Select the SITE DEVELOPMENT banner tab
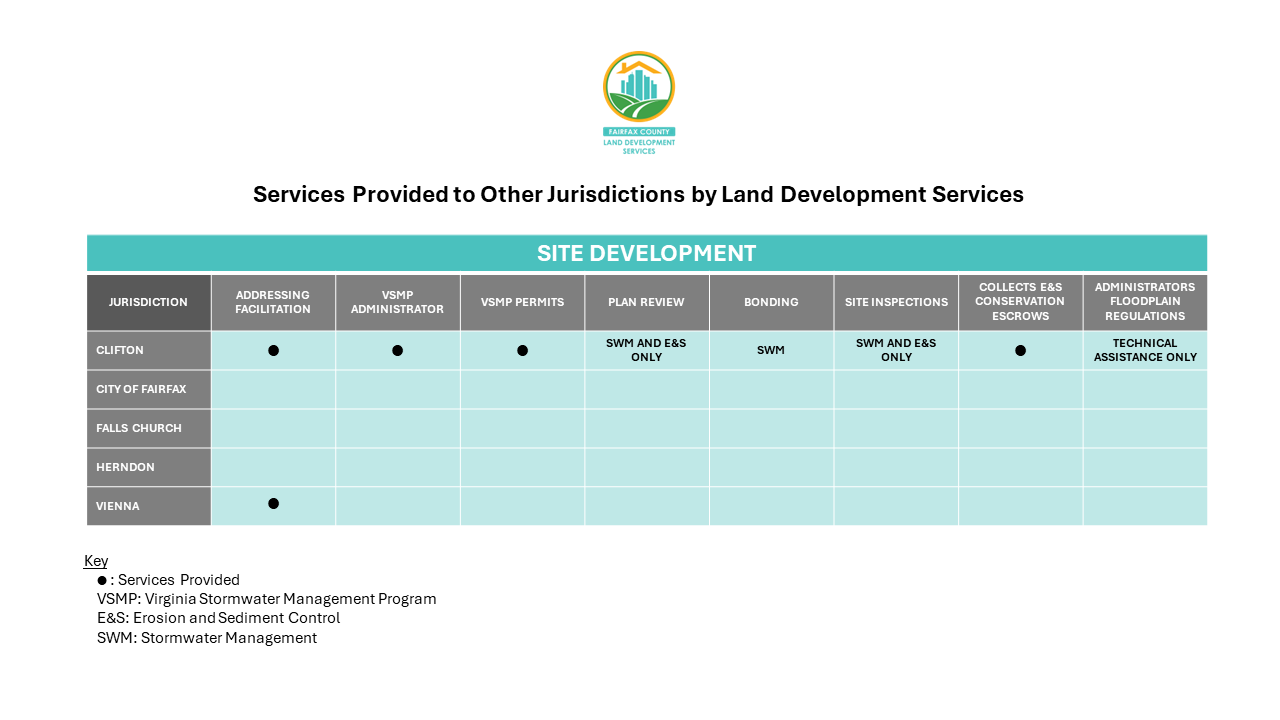This screenshot has height=720, width=1280. pyautogui.click(x=647, y=253)
